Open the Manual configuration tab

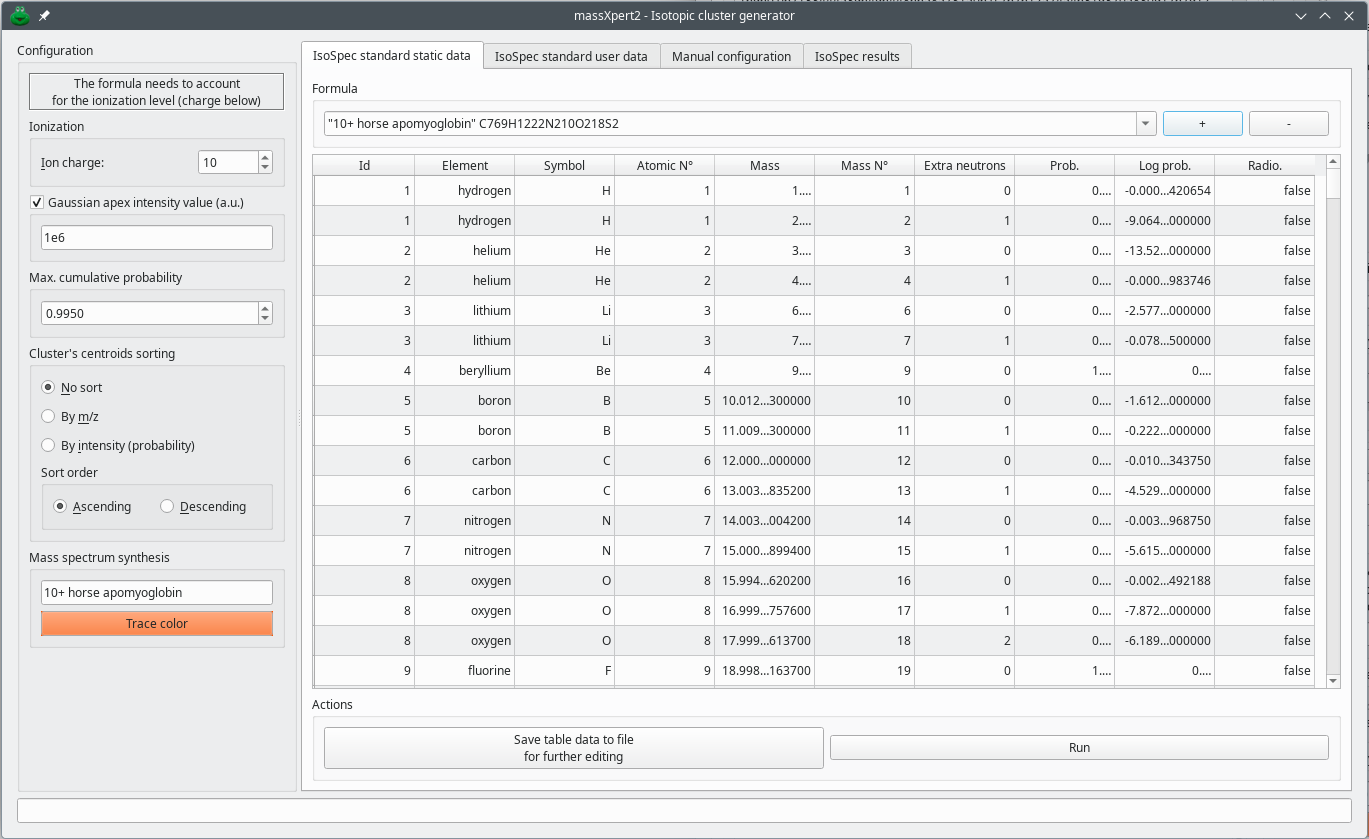[731, 56]
